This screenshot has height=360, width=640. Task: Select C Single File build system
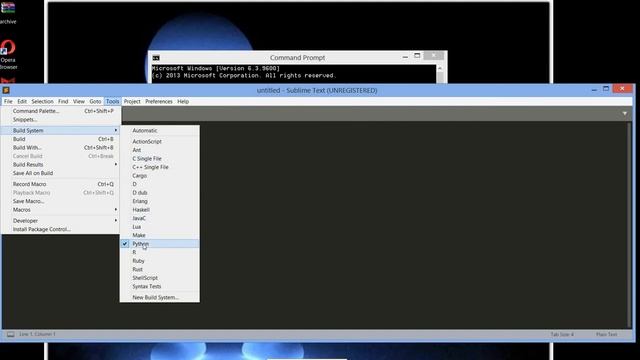pyautogui.click(x=160, y=158)
